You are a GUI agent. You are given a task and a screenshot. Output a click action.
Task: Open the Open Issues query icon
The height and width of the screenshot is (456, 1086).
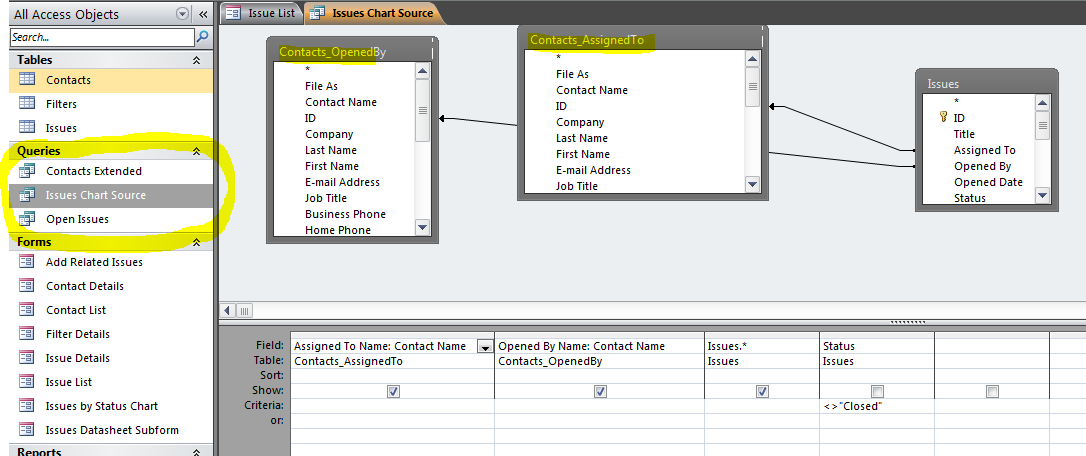coord(27,219)
